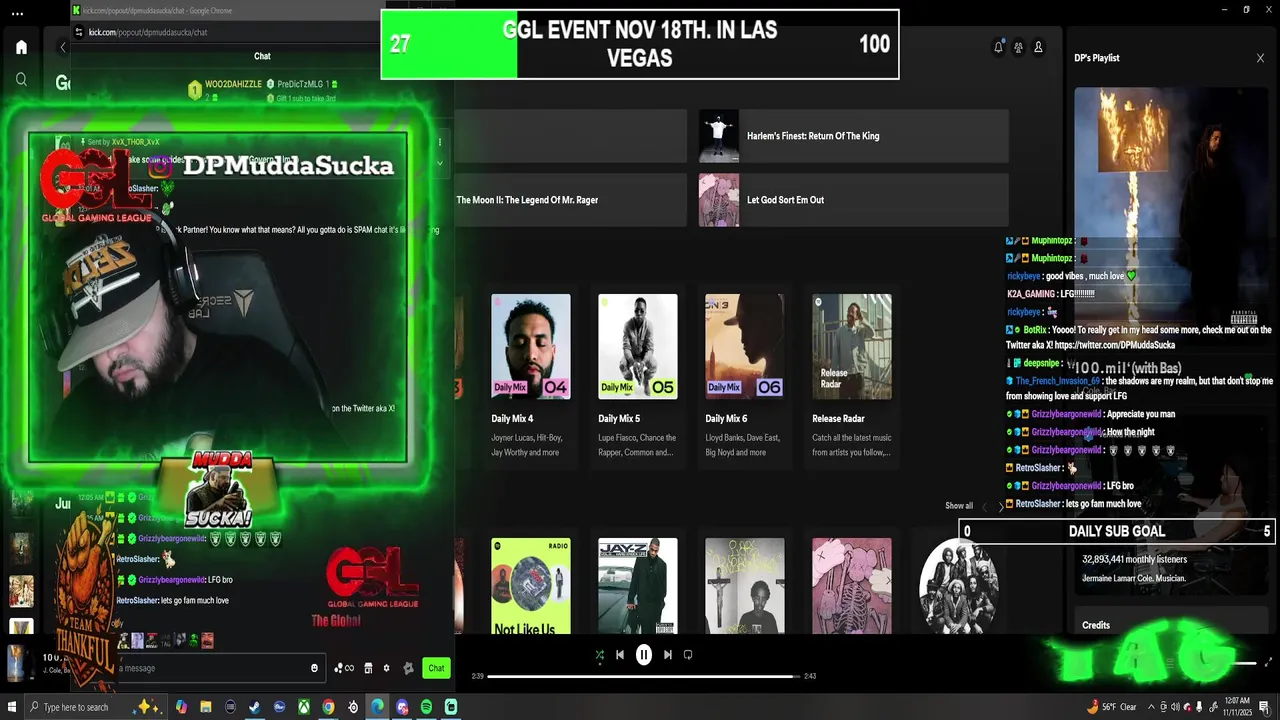Open the Kick app taskbar icon
This screenshot has height=720, width=1280.
451,707
